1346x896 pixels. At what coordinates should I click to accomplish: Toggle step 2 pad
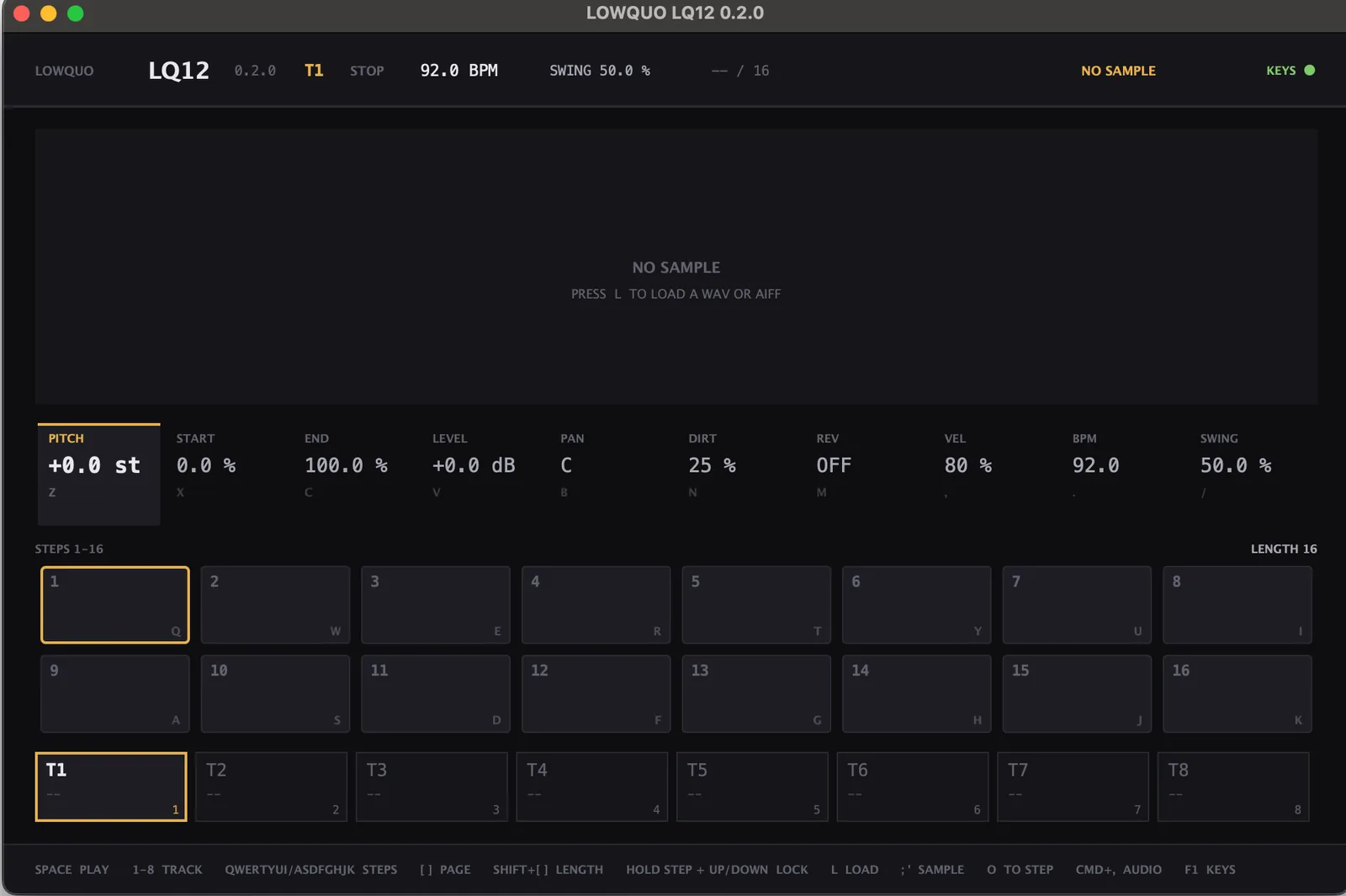pyautogui.click(x=275, y=605)
